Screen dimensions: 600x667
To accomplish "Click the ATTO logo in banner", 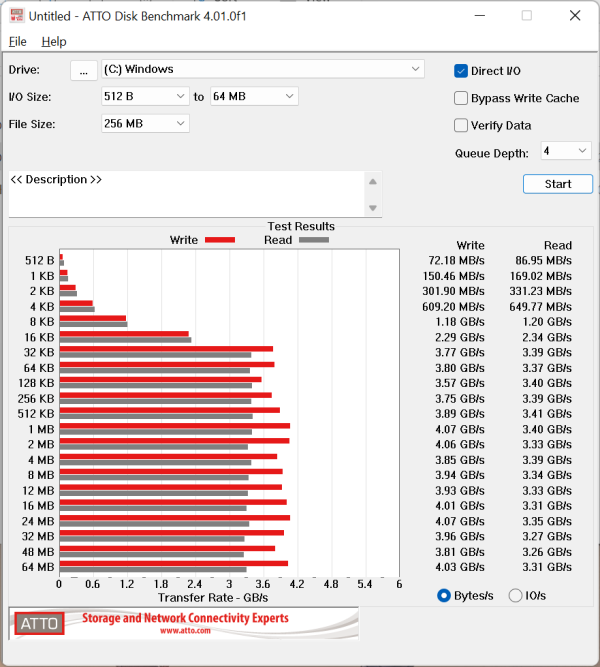I will click(39, 624).
